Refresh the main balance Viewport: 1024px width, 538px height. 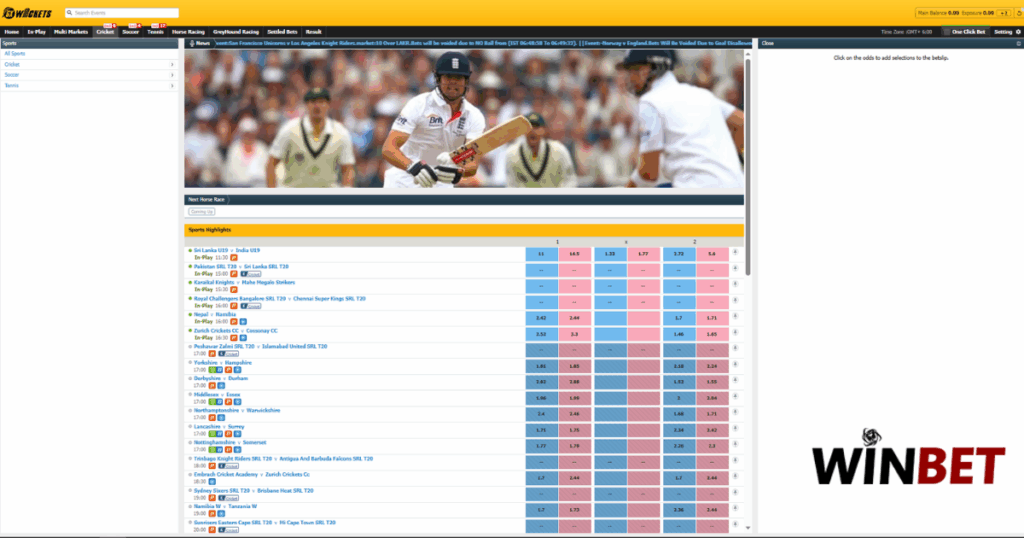[1019, 13]
